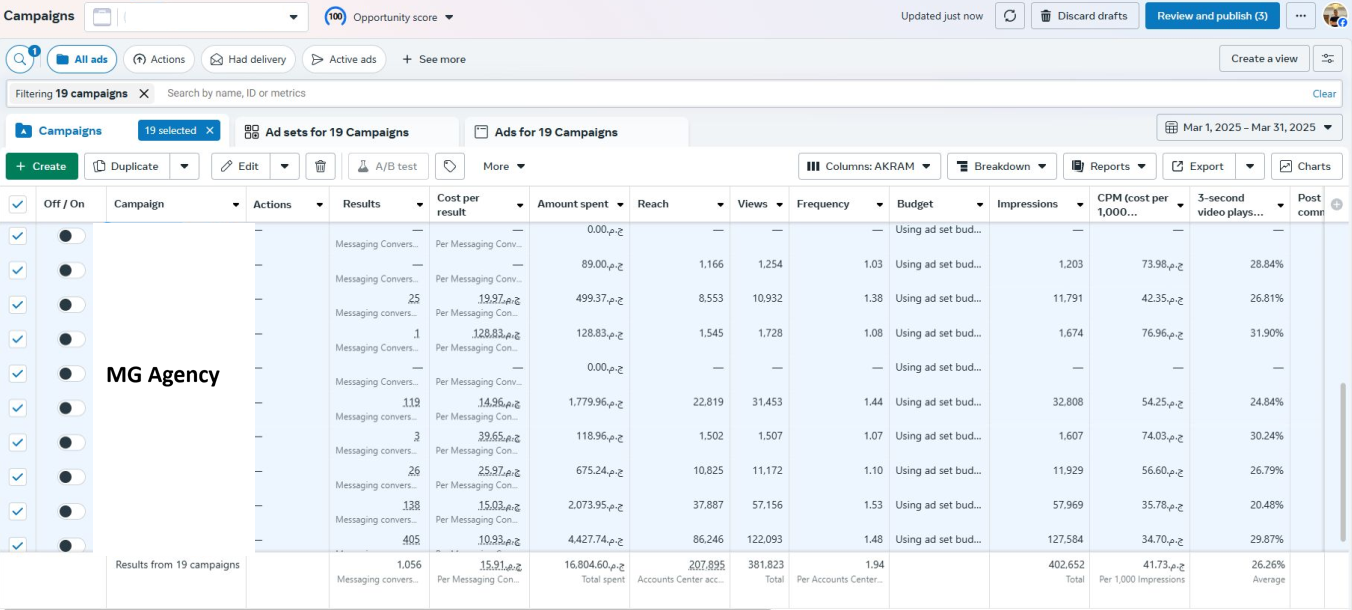Switch to Ad sets for 19 Campaigns tab
The image size is (1352, 610).
336,132
